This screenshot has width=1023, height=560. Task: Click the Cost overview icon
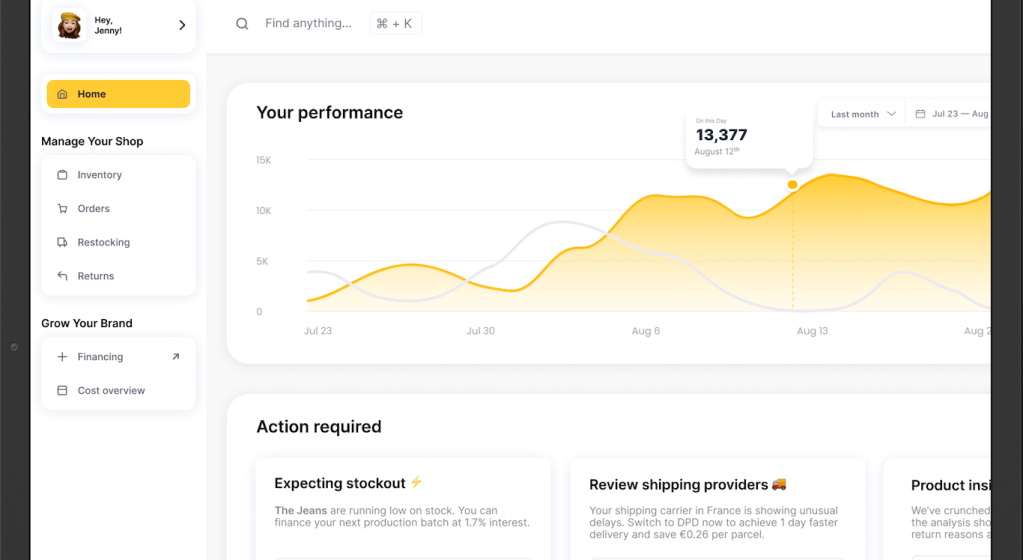pos(62,391)
